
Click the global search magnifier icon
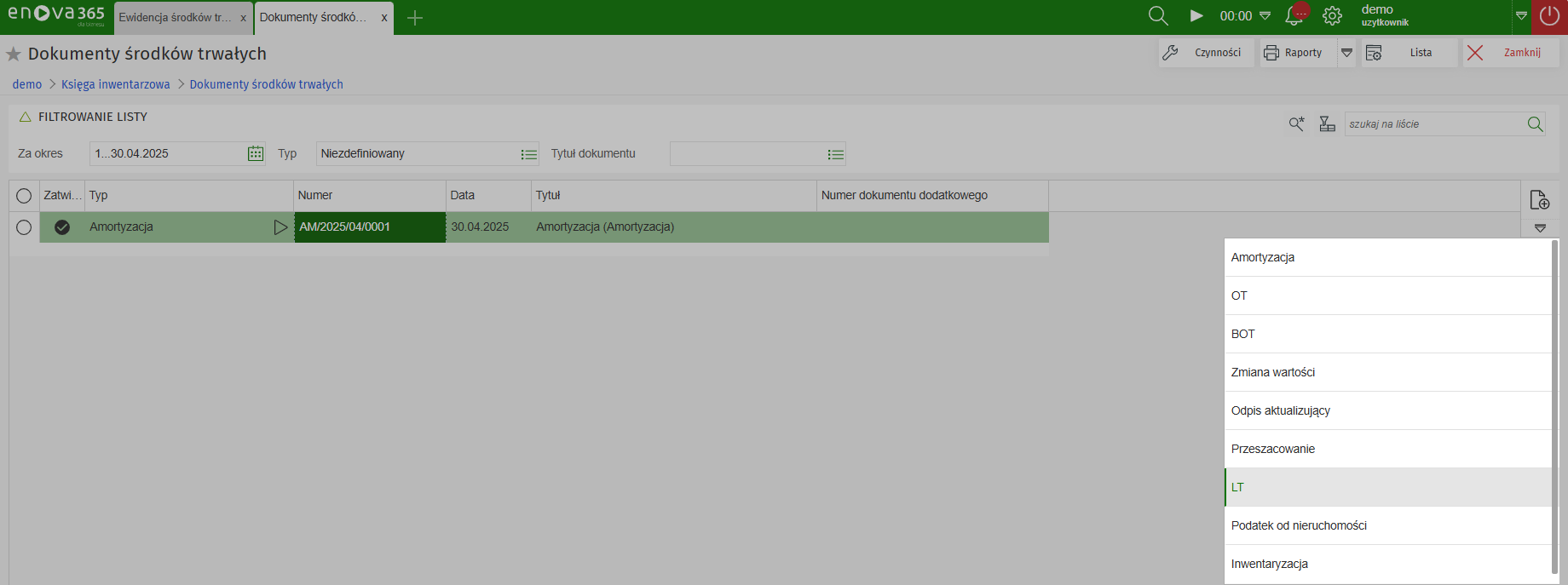1157,16
